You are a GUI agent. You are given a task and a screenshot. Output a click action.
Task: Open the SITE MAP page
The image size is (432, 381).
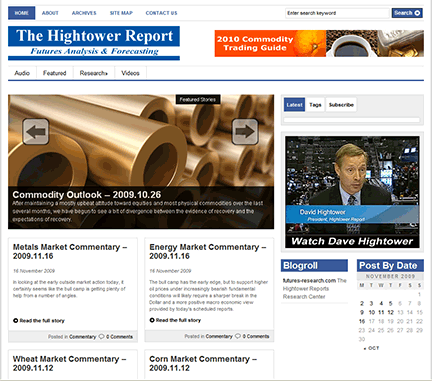tap(121, 13)
